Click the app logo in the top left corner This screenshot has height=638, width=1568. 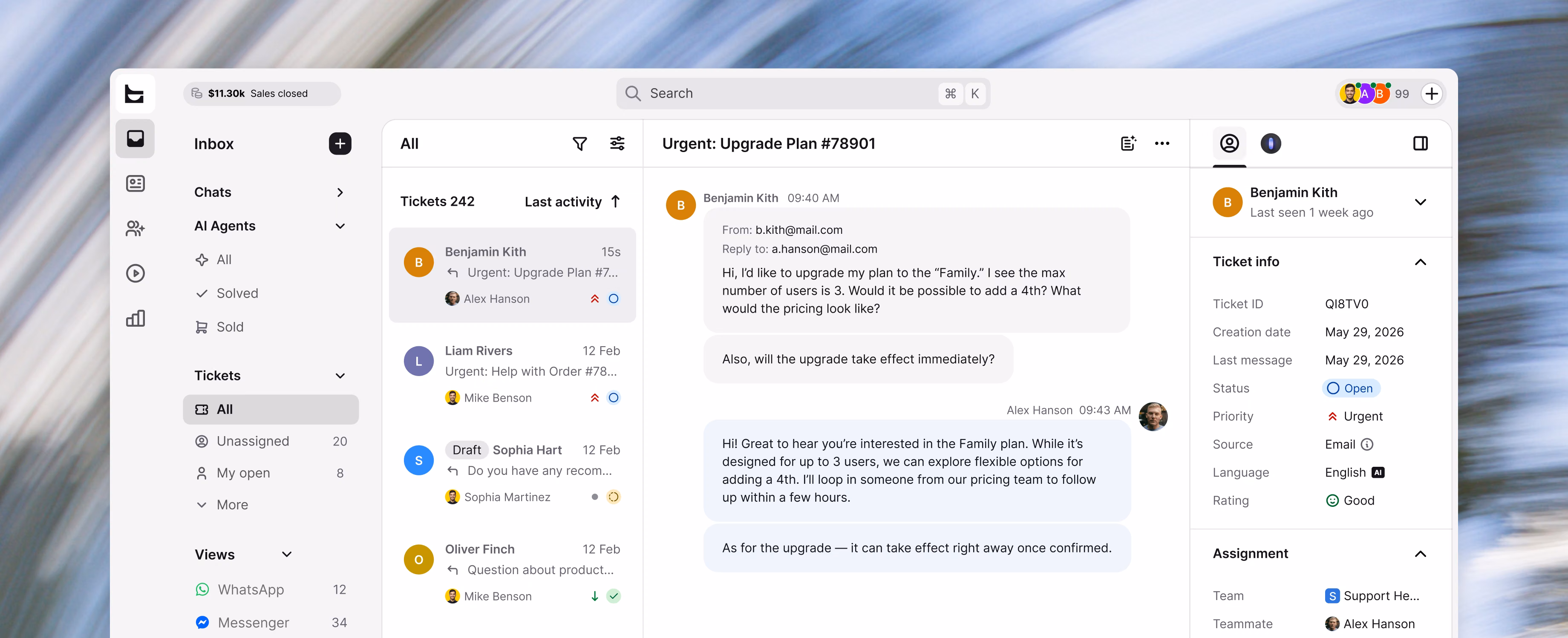click(x=135, y=94)
